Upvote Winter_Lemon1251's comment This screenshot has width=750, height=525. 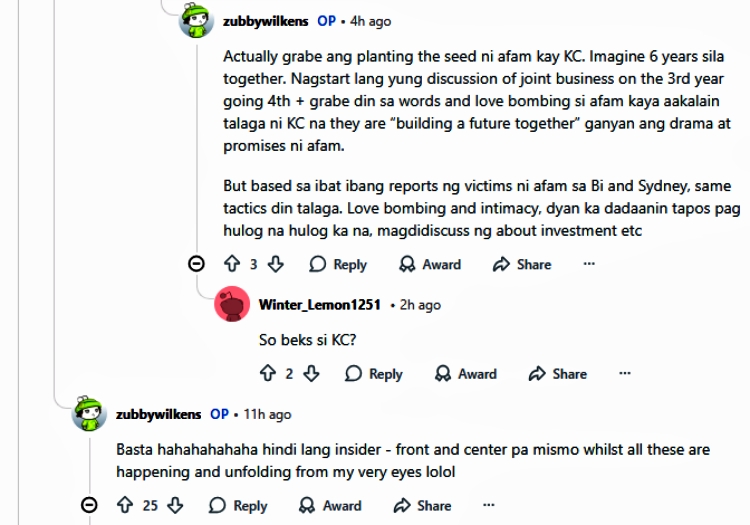(x=267, y=374)
